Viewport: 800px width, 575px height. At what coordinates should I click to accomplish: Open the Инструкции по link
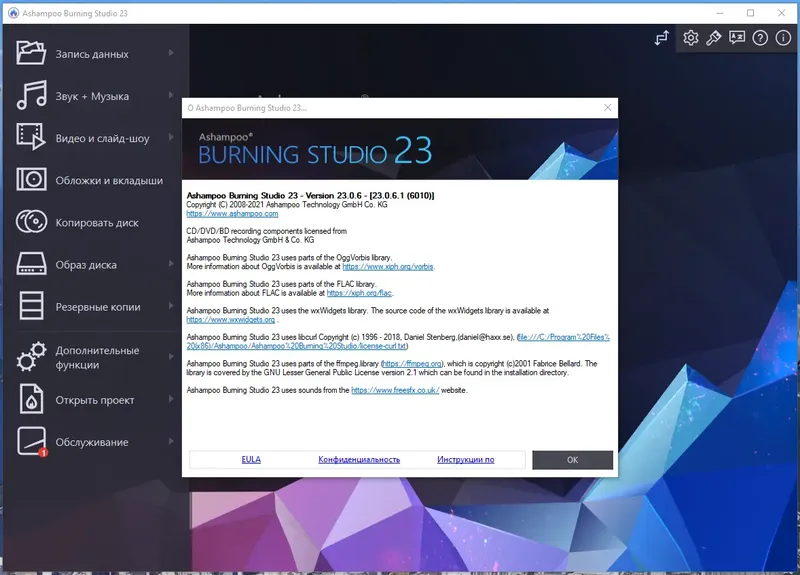466,460
